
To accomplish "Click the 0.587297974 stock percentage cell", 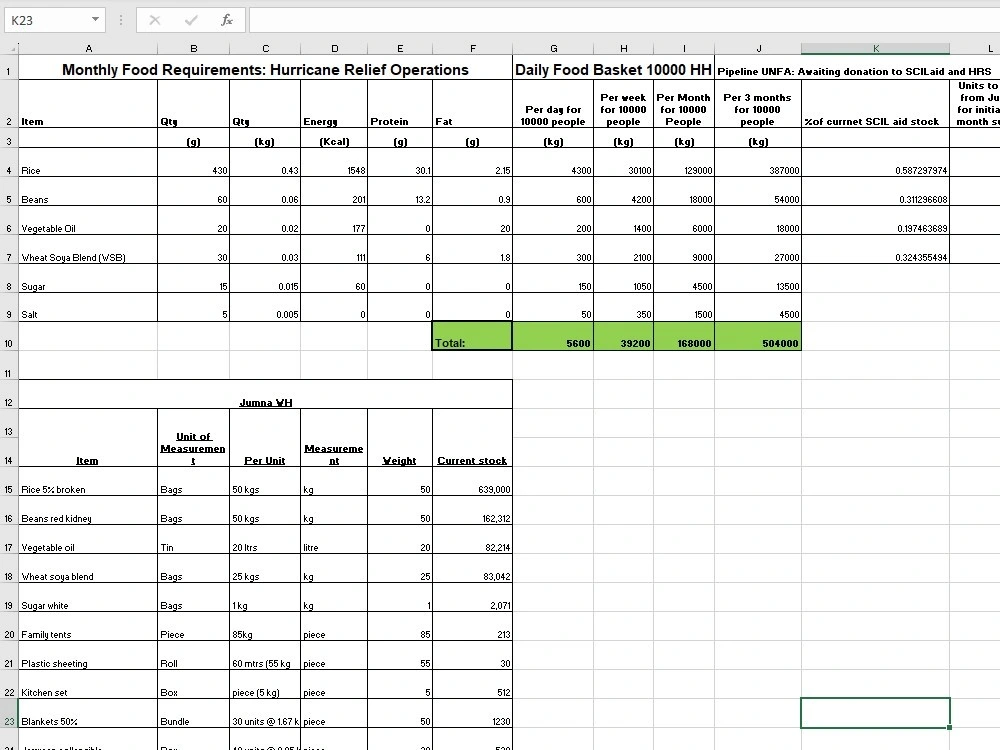I will 876,163.
